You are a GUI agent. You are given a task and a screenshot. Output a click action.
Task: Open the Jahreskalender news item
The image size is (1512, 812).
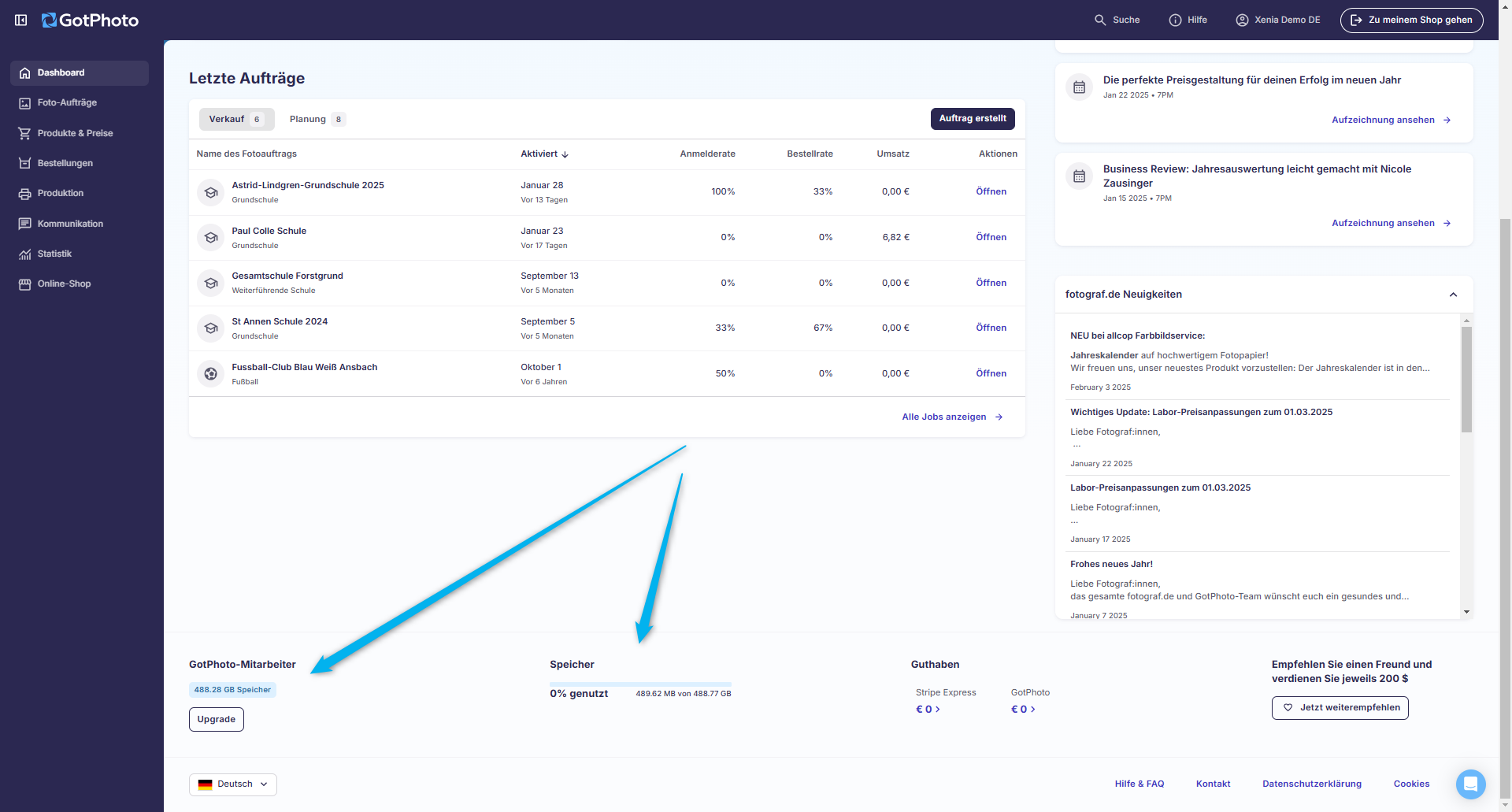click(x=1258, y=361)
